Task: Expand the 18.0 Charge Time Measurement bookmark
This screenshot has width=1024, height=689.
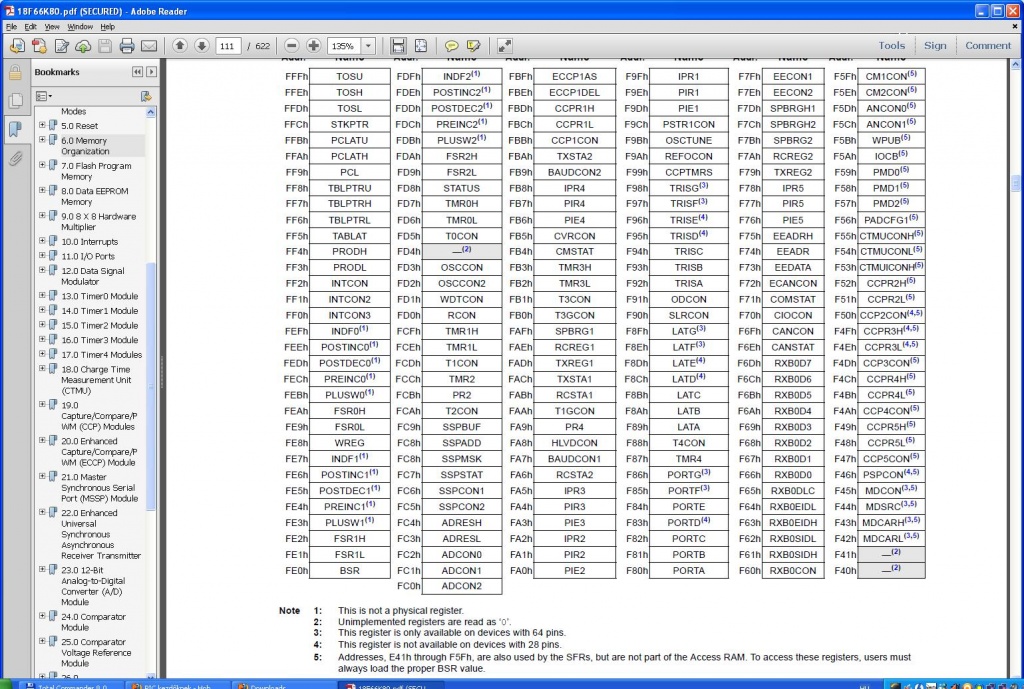Action: coord(42,368)
